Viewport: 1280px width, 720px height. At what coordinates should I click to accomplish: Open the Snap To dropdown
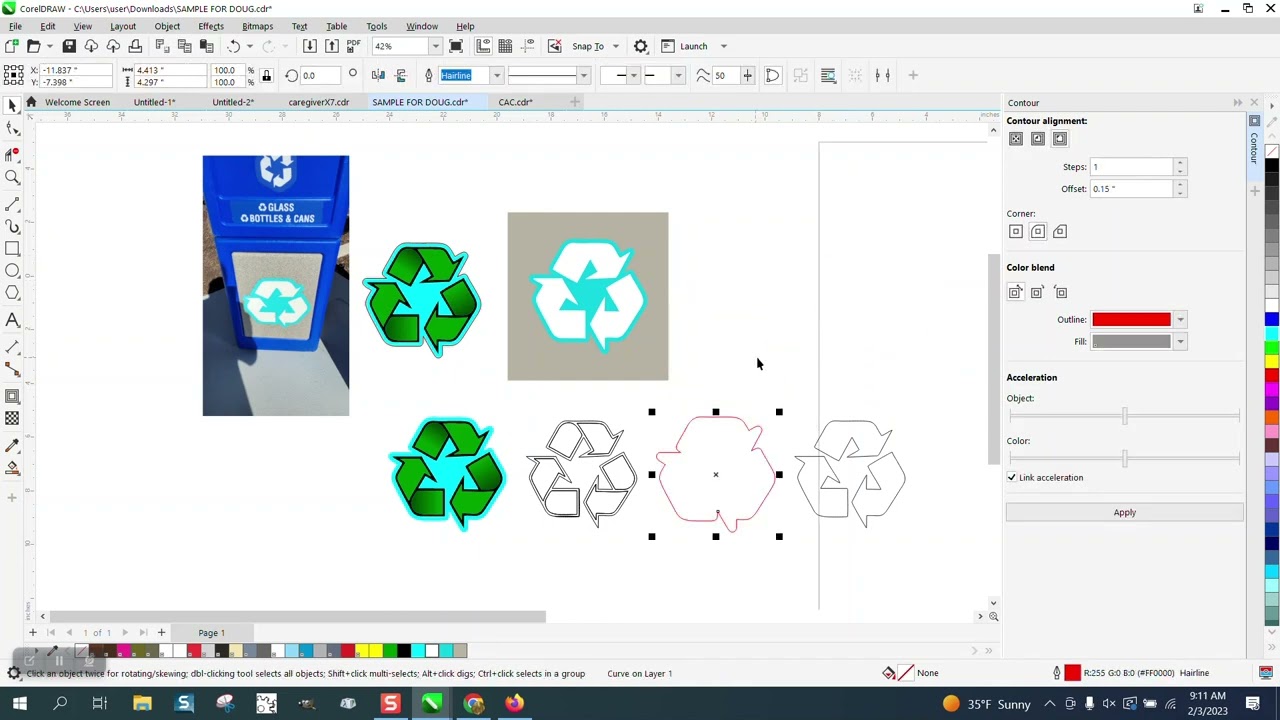tap(615, 46)
